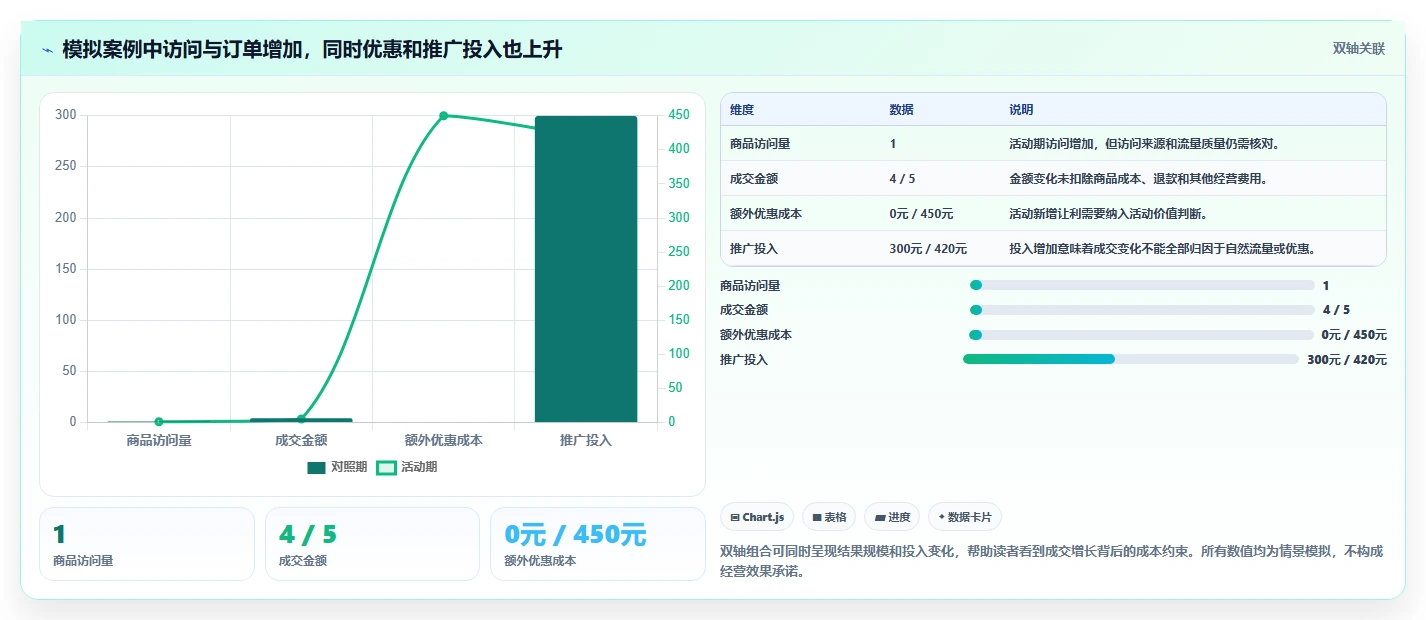Click the table value 4 / 5
Image resolution: width=1426 pixels, height=620 pixels.
point(902,179)
